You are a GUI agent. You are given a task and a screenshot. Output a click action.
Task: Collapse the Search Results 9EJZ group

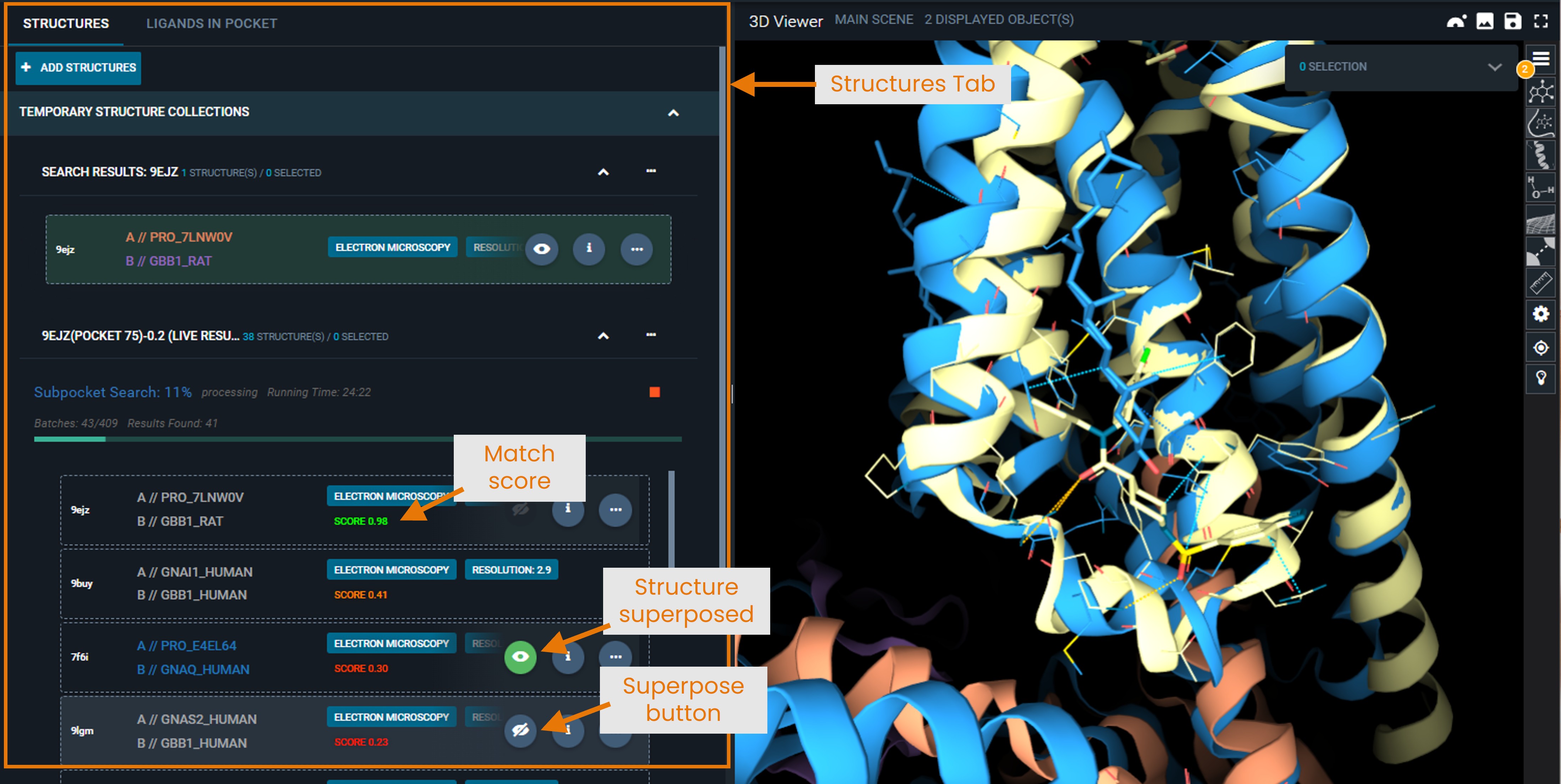pyautogui.click(x=603, y=172)
